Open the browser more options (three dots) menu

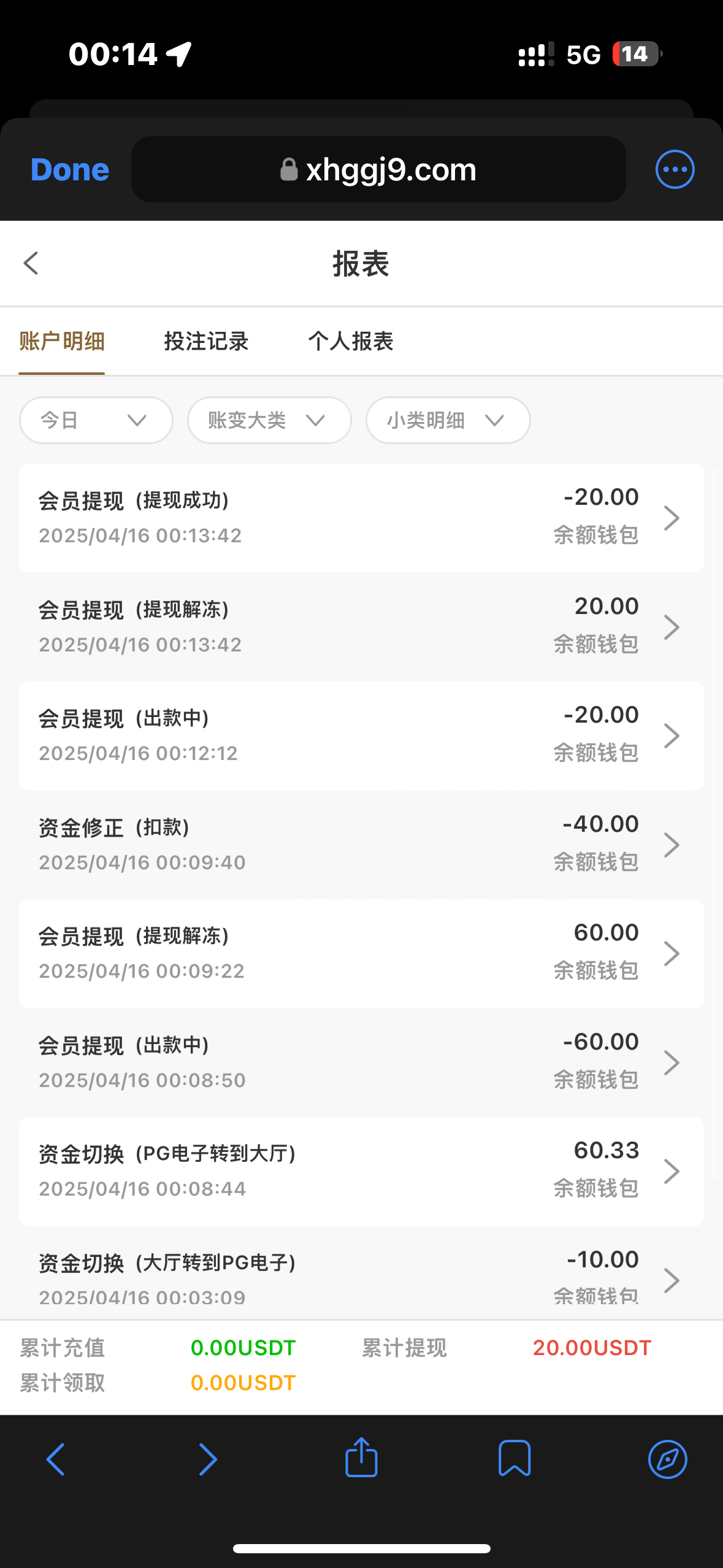click(675, 169)
